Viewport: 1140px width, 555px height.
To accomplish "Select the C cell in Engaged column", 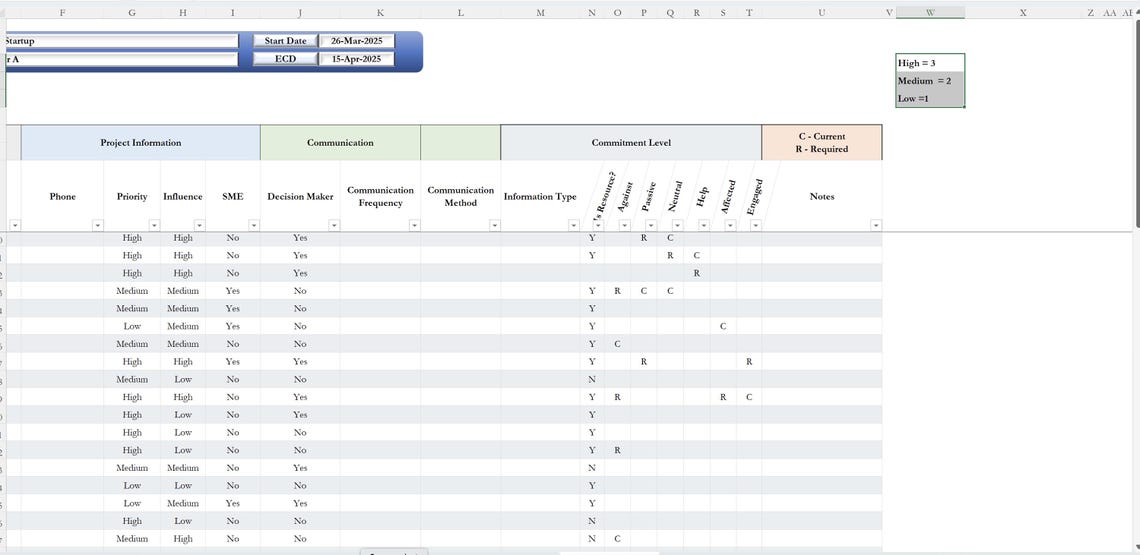I will 749,397.
